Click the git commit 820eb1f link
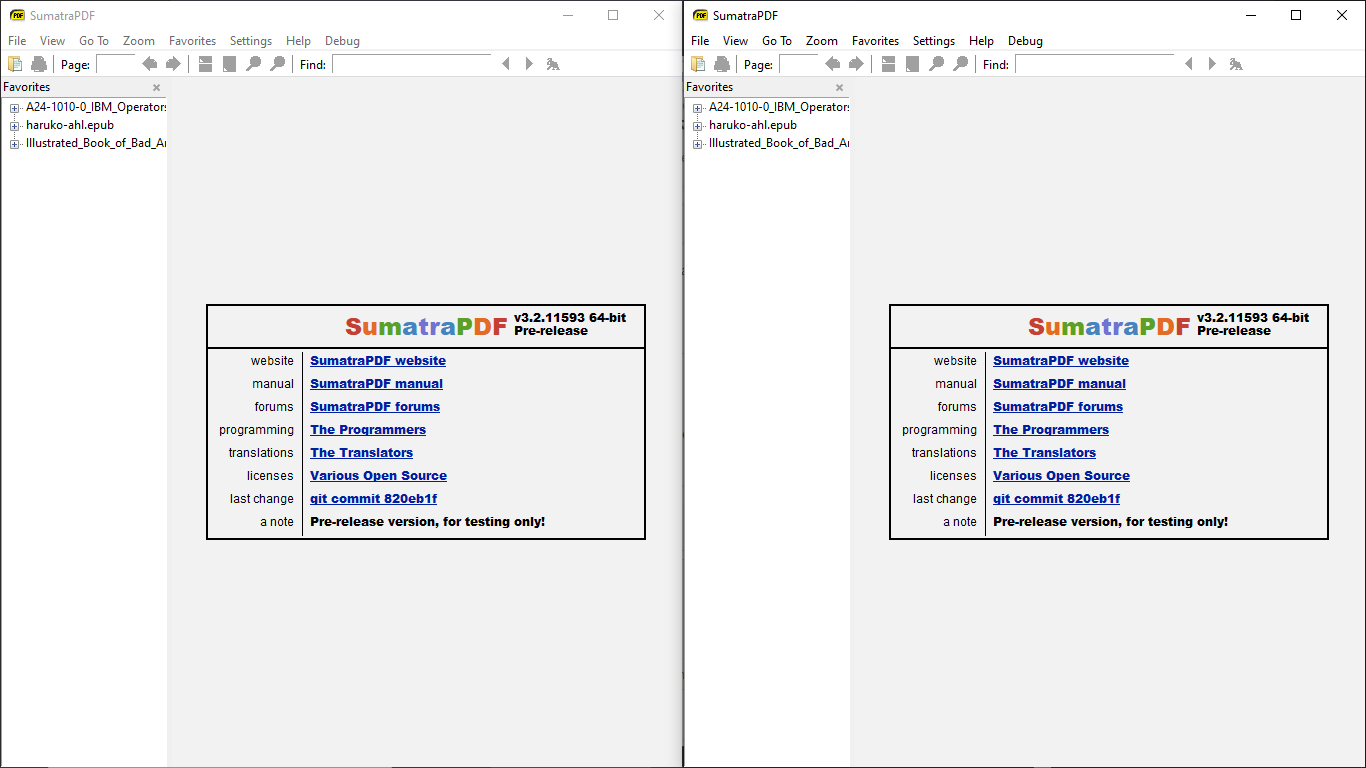Image resolution: width=1366 pixels, height=768 pixels. (373, 498)
